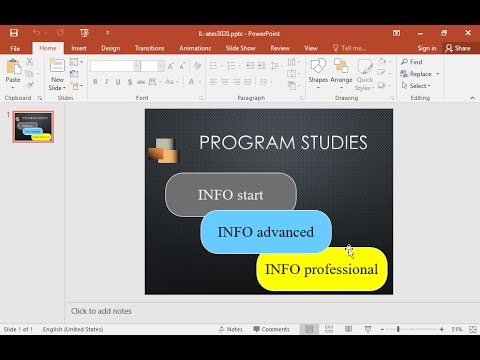Click the Cut scissors icon
This screenshot has width=480, height=360.
point(30,62)
